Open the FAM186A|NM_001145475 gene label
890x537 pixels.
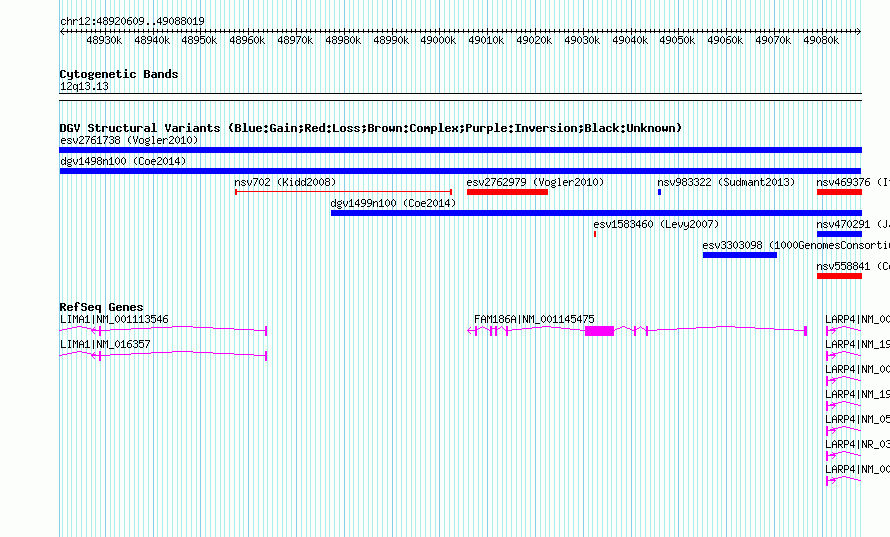pyautogui.click(x=534, y=320)
